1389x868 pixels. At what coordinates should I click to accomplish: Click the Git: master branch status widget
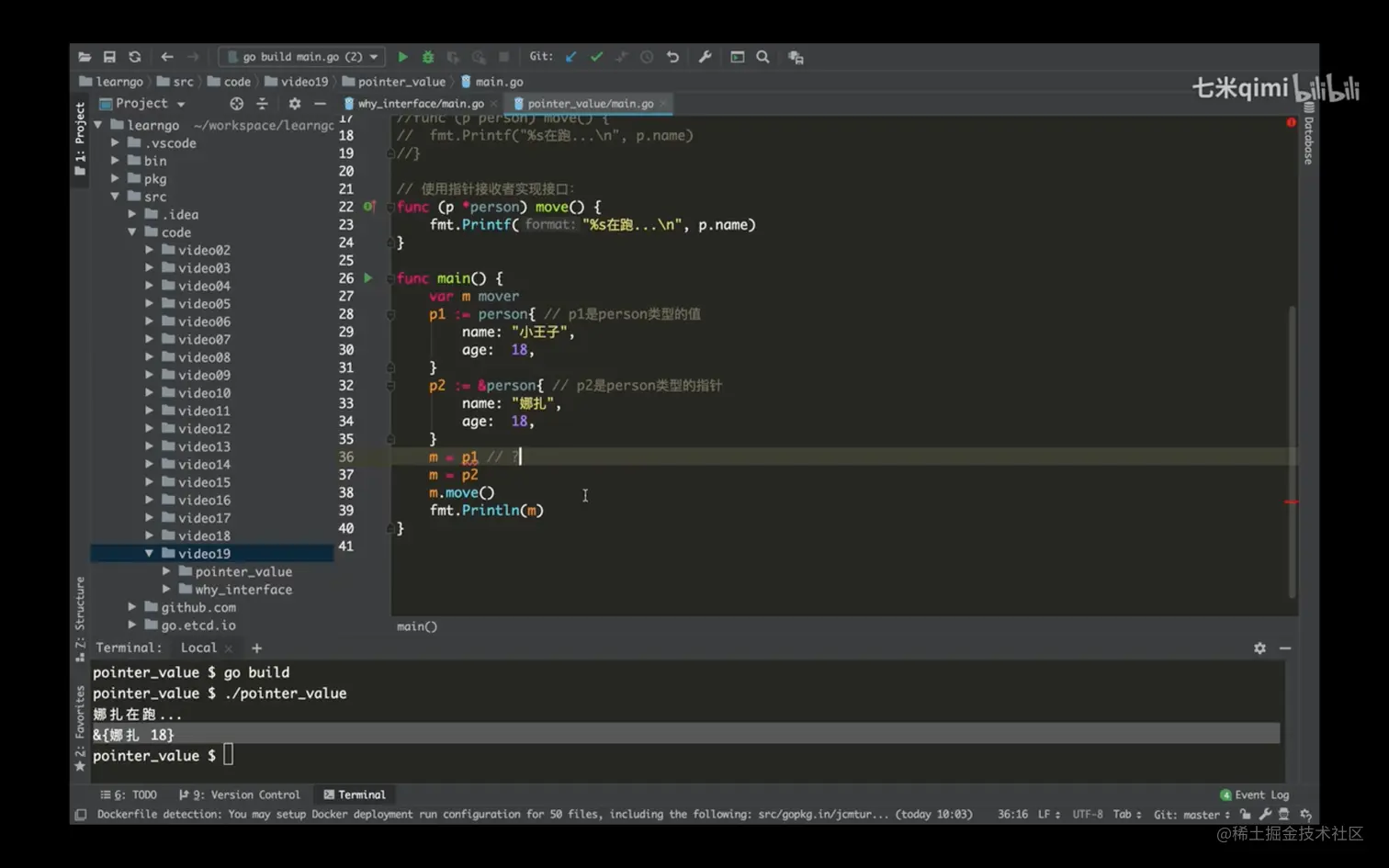click(1191, 815)
